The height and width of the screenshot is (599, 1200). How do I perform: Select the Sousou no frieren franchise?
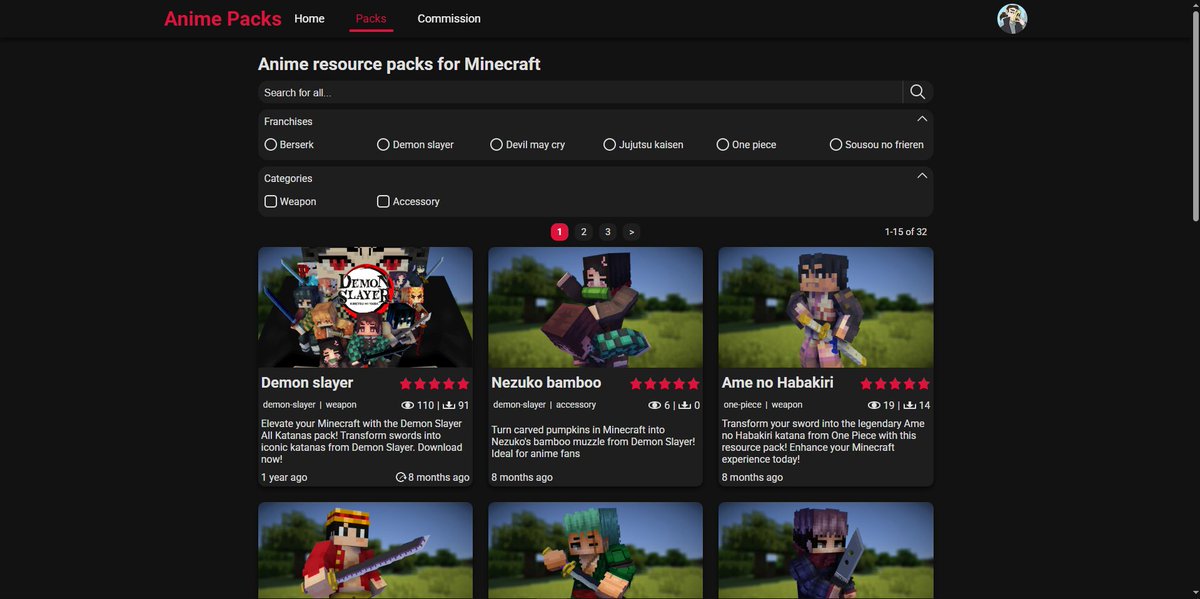(x=877, y=144)
